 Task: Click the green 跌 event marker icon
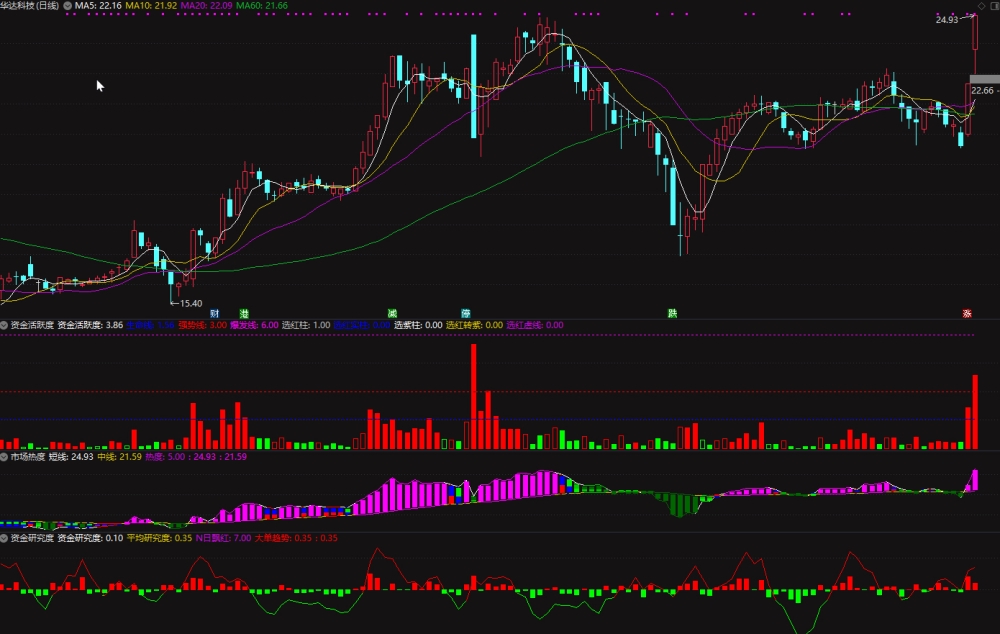(672, 314)
